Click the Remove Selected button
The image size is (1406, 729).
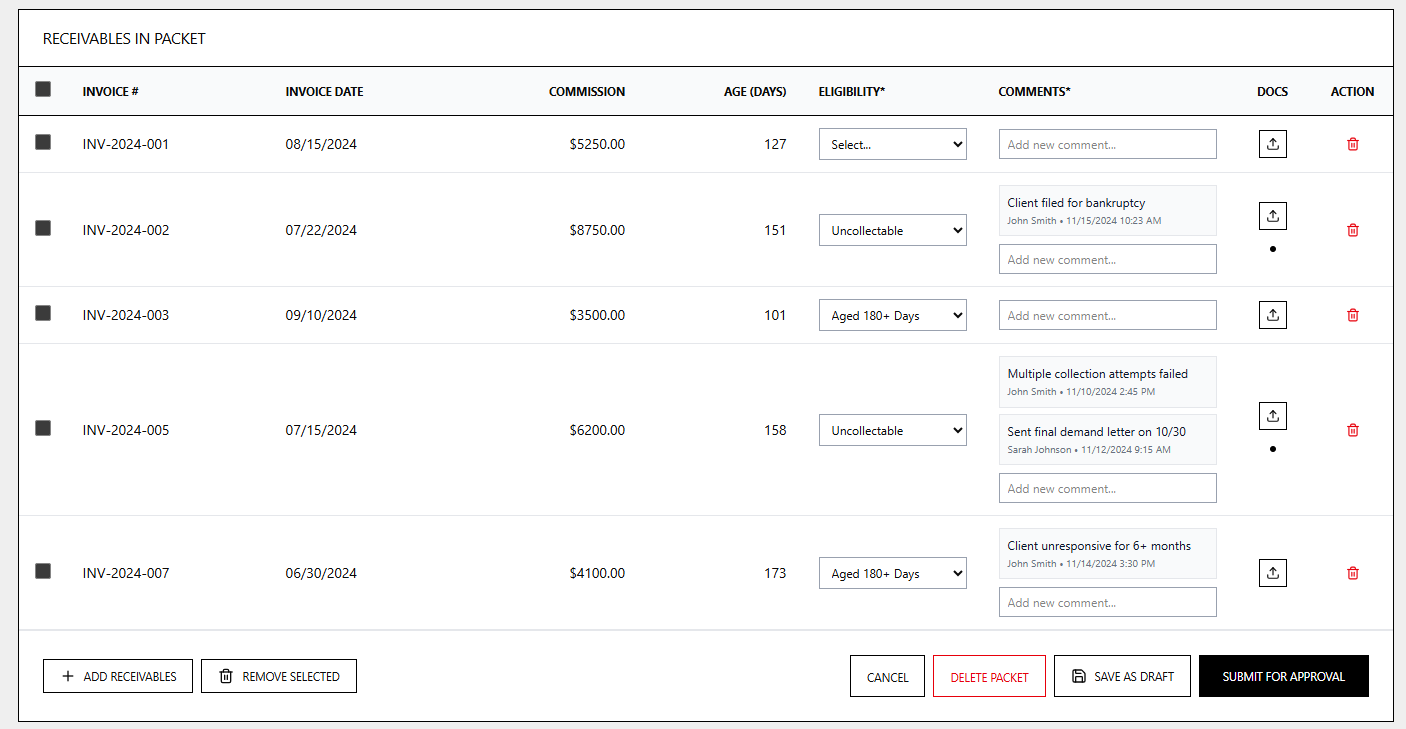coord(278,675)
